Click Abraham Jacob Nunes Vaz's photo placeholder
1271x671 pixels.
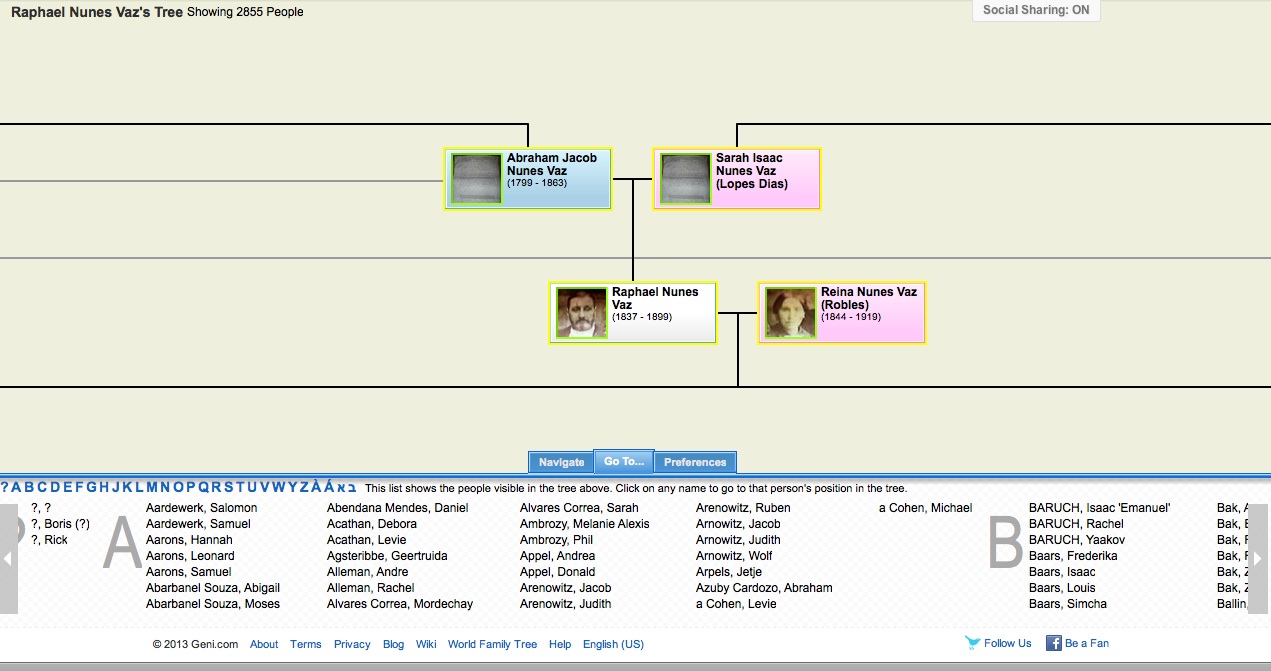point(475,178)
